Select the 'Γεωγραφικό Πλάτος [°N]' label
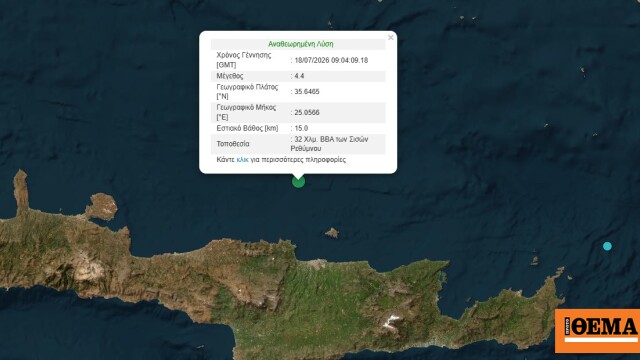The height and width of the screenshot is (360, 640). (247, 91)
